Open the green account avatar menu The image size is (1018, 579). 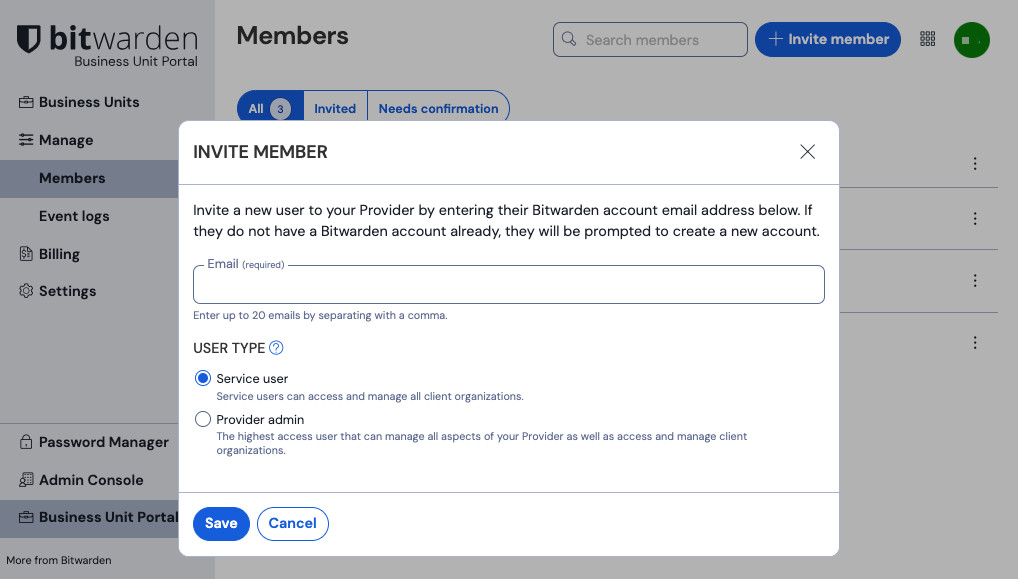pyautogui.click(x=971, y=40)
